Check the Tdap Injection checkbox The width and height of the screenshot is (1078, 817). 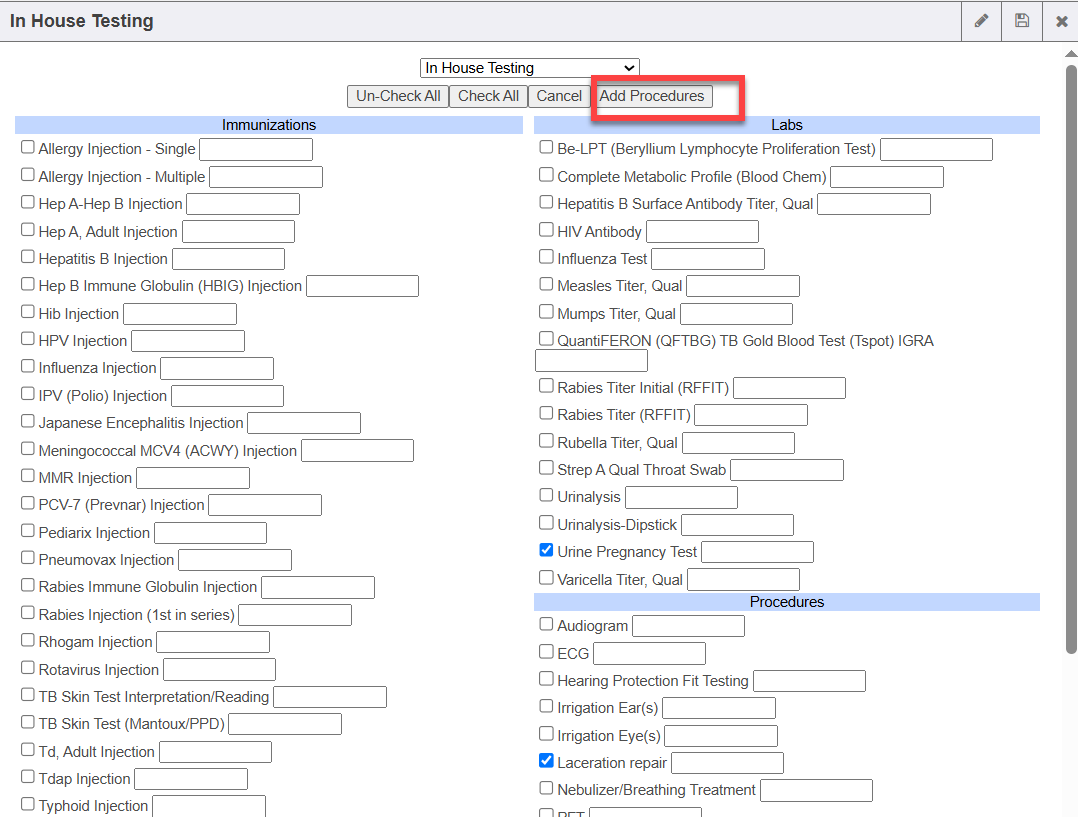click(x=28, y=777)
